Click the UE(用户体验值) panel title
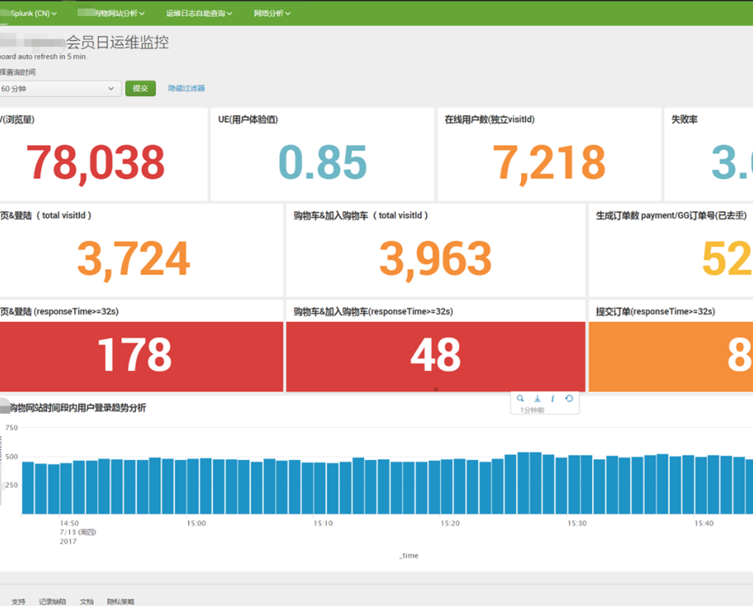This screenshot has width=753, height=606. (248, 120)
